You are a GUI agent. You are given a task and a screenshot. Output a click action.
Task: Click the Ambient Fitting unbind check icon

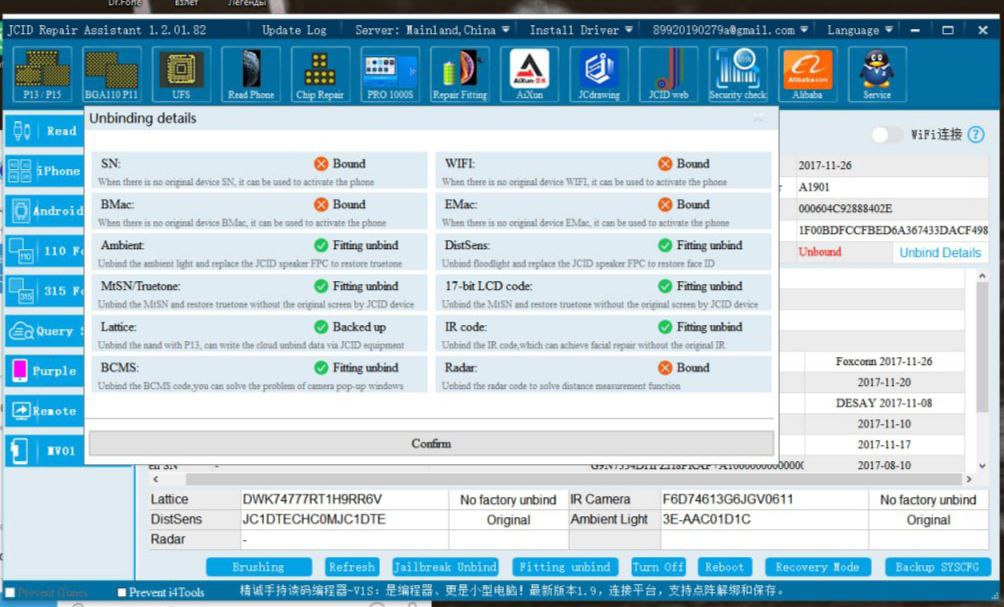(321, 245)
